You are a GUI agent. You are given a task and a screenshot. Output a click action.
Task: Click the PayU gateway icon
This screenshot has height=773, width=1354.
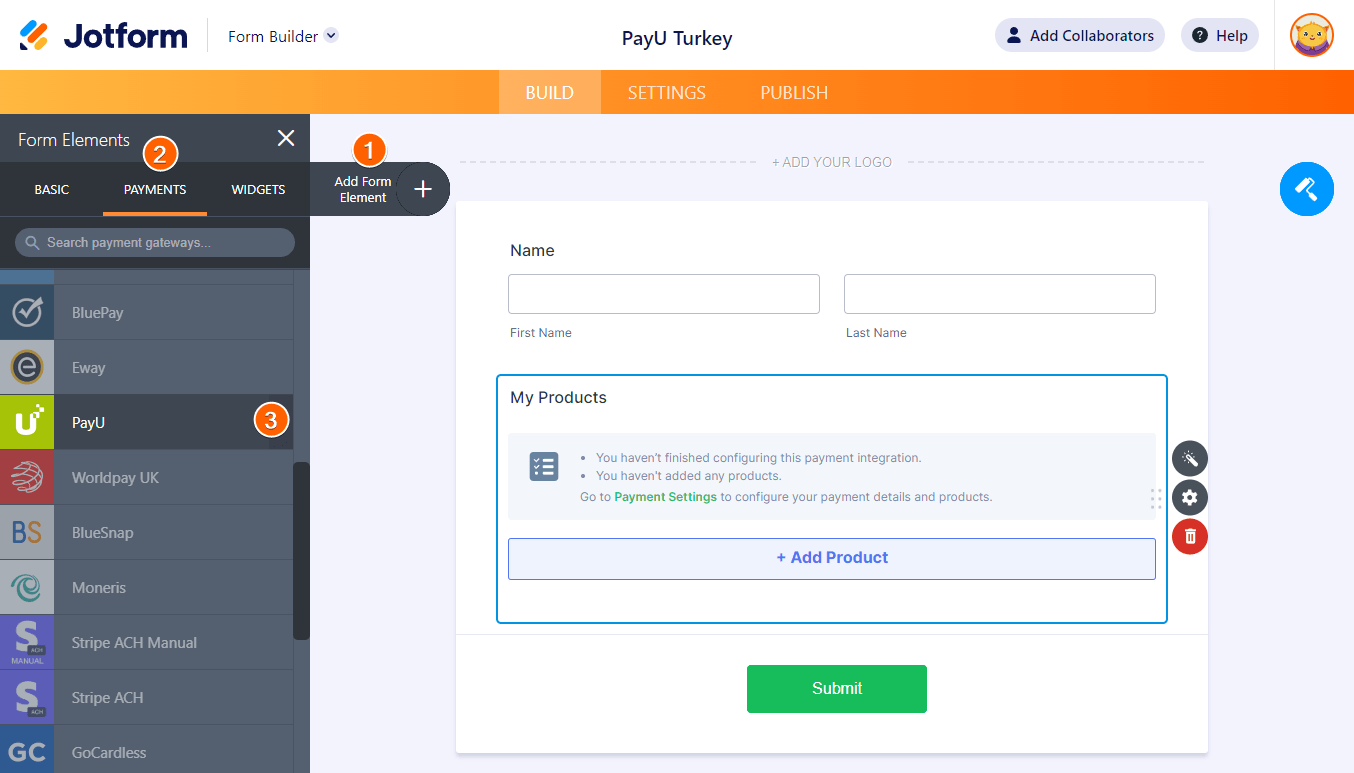pos(27,422)
